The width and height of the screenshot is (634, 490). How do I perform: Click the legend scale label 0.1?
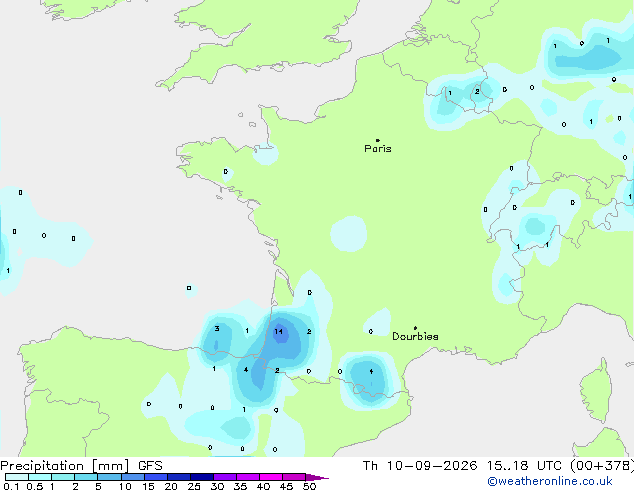coord(11,486)
